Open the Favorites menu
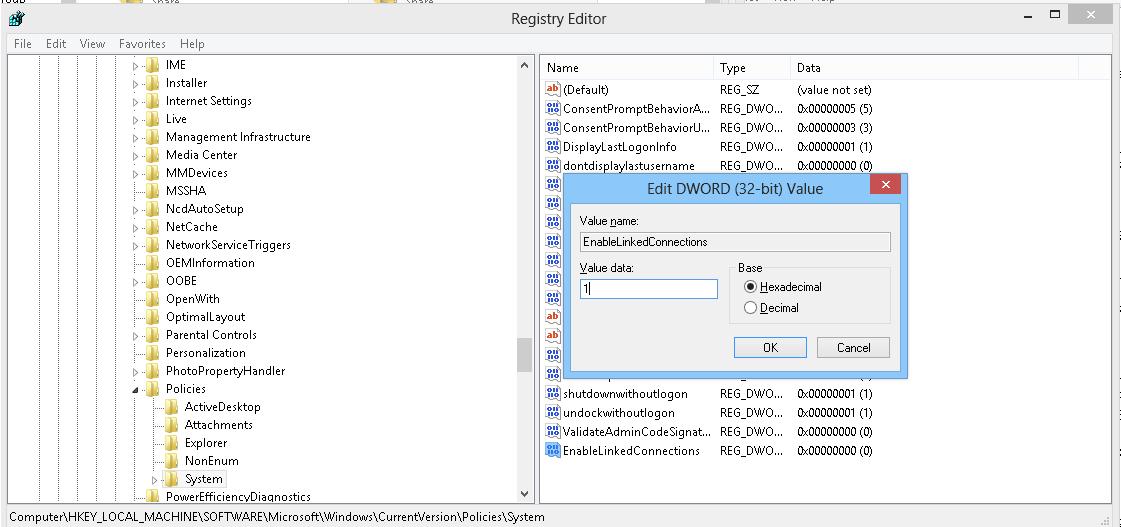The image size is (1121, 527). [x=142, y=44]
